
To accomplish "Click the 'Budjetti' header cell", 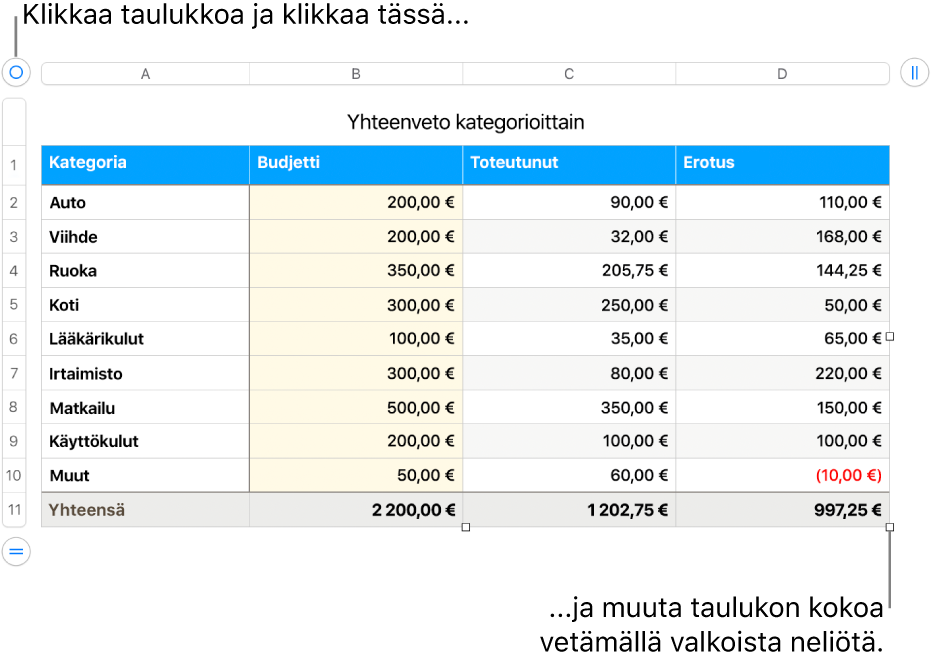I will (356, 165).
